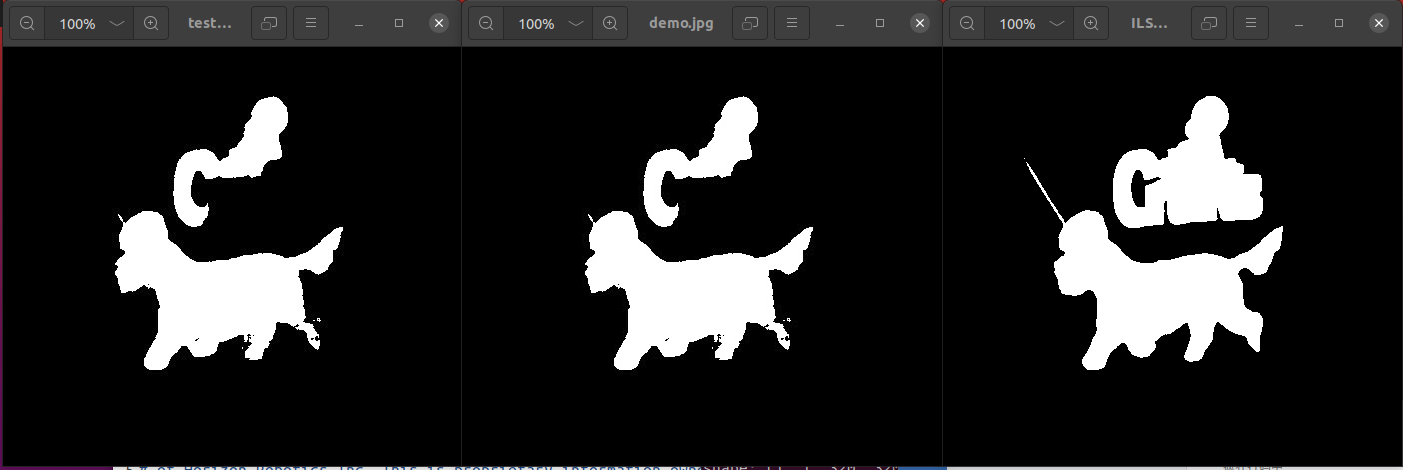Viewport: 1403px width, 470px height.
Task: Open hamburger menu in the test window
Action: click(310, 23)
